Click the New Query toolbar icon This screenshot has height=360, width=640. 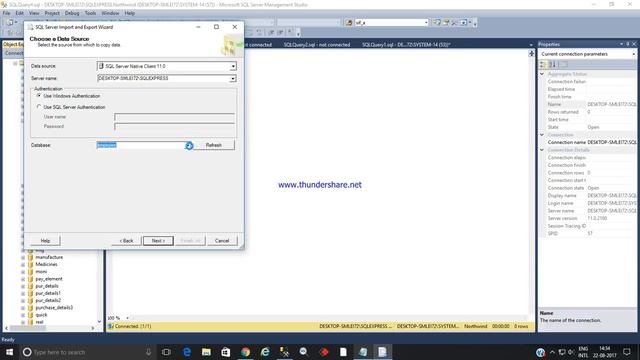coord(10,22)
